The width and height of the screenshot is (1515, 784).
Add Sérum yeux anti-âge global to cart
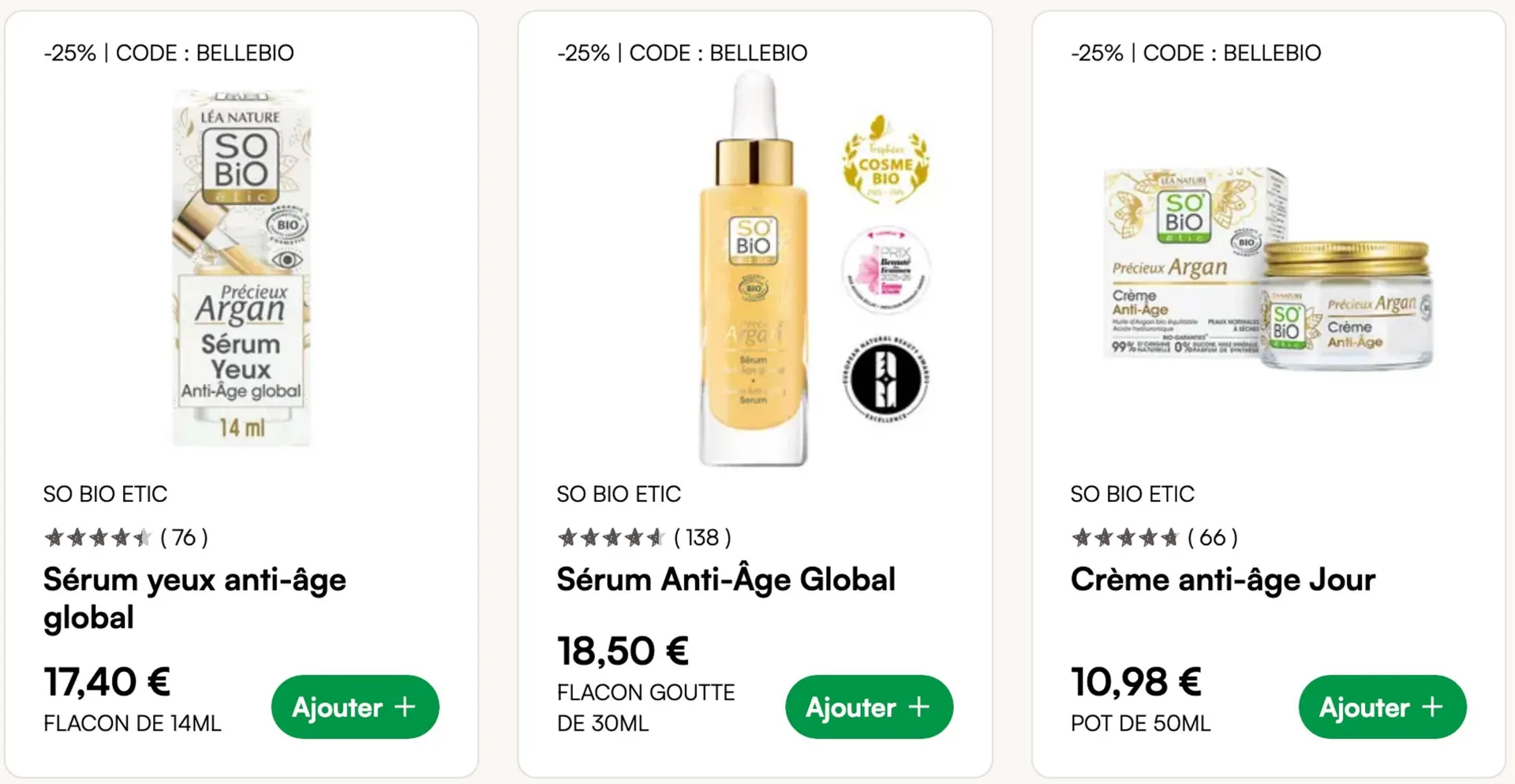pyautogui.click(x=355, y=707)
